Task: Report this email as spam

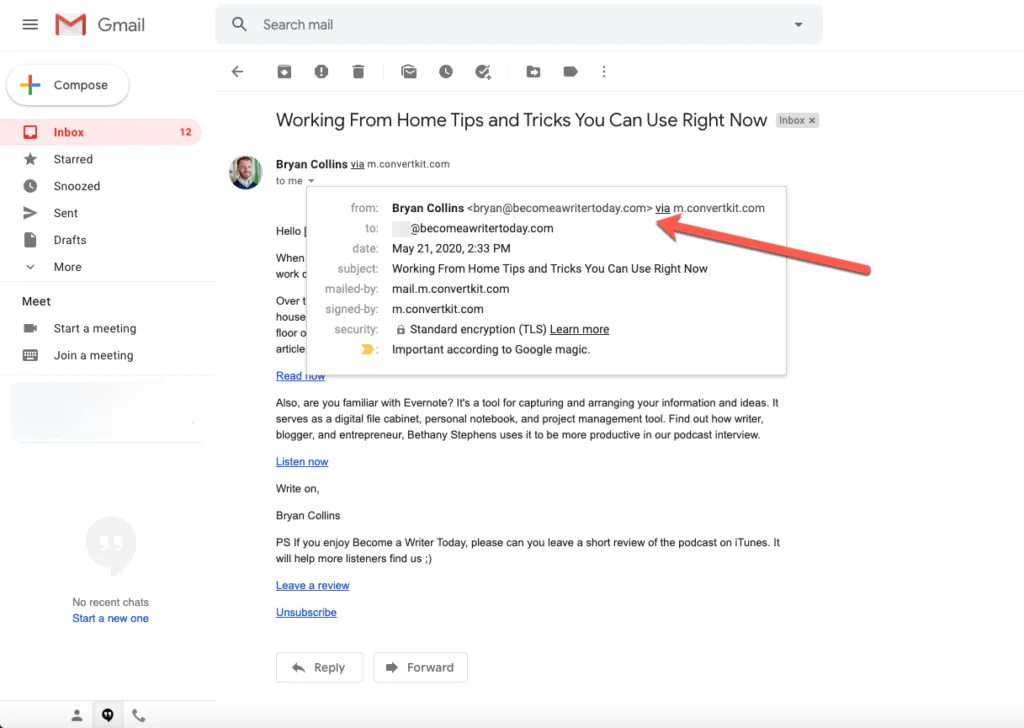Action: click(x=321, y=71)
